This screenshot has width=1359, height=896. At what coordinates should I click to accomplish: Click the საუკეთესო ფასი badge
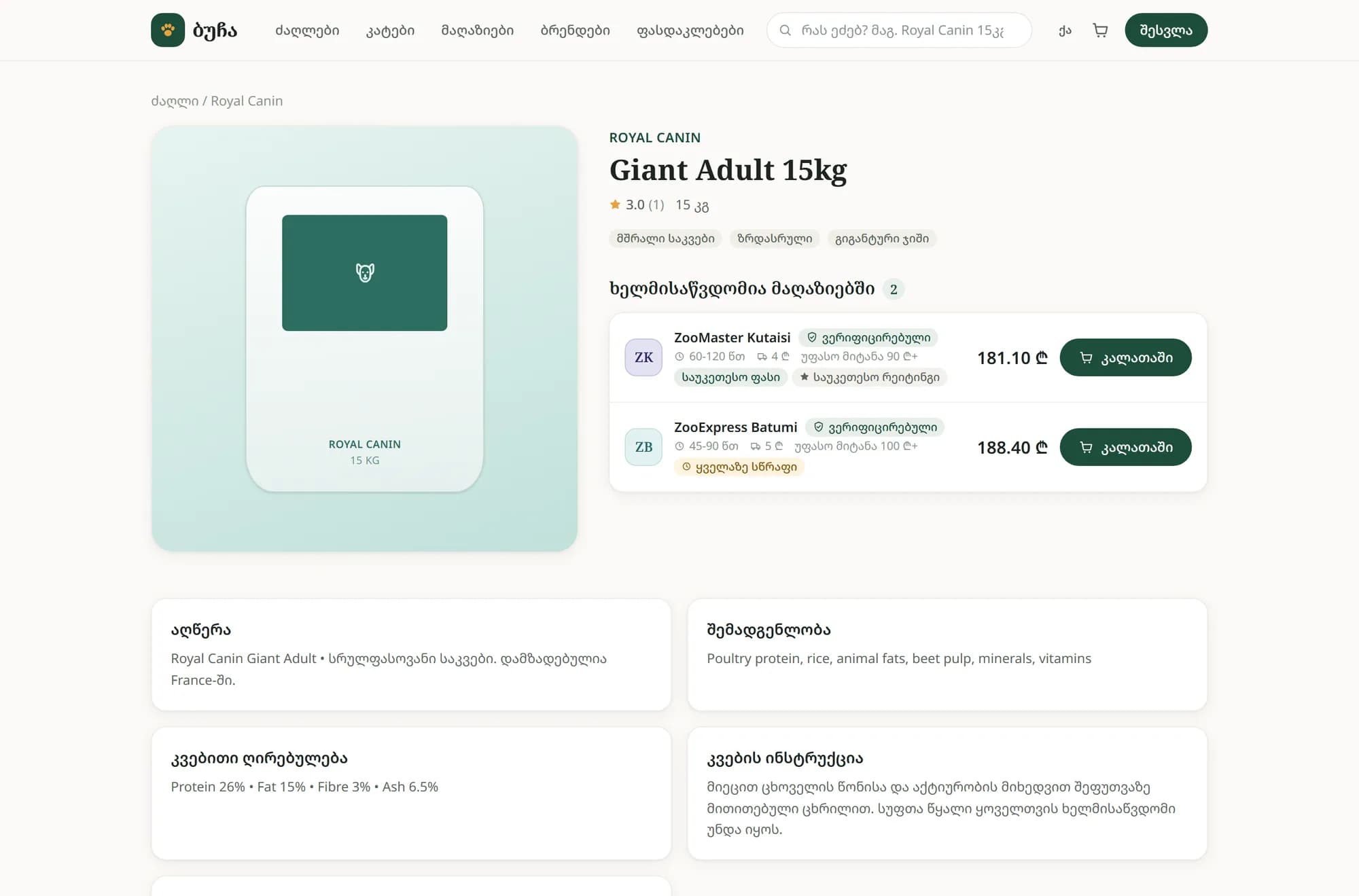[730, 377]
